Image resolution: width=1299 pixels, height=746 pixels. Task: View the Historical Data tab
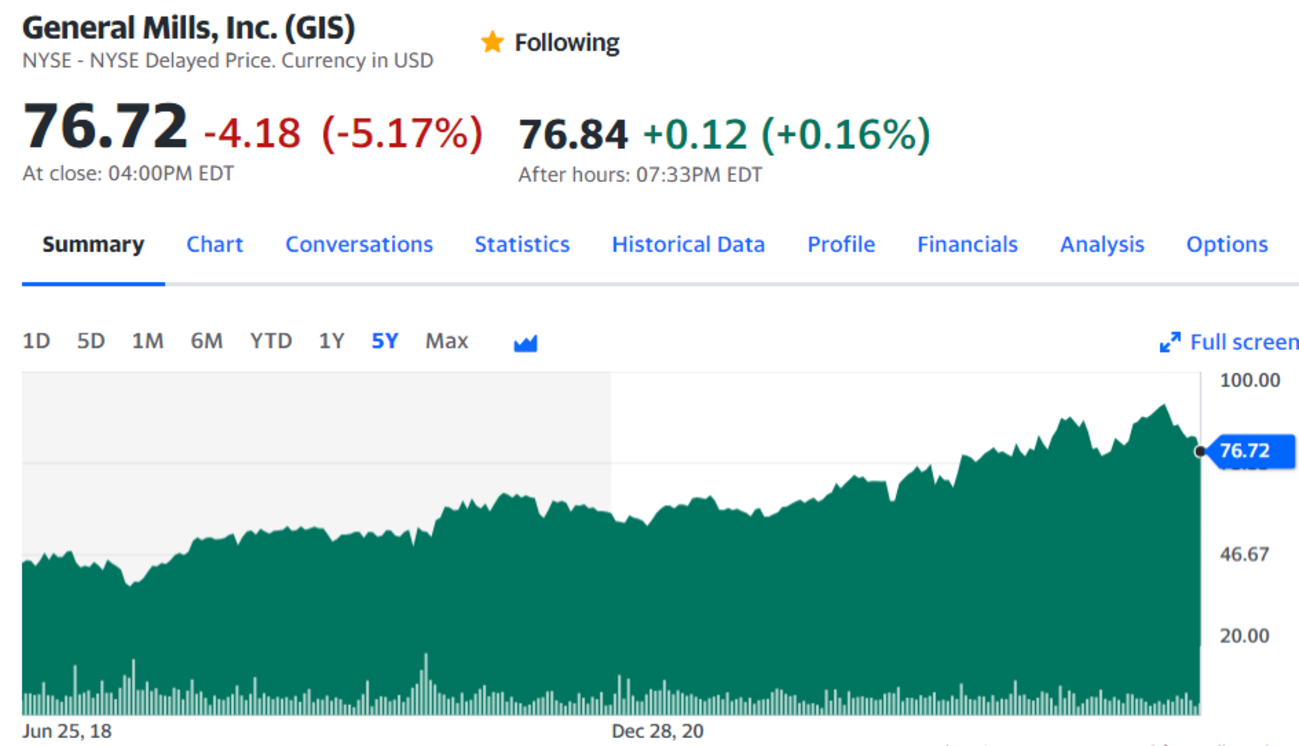pyautogui.click(x=688, y=245)
